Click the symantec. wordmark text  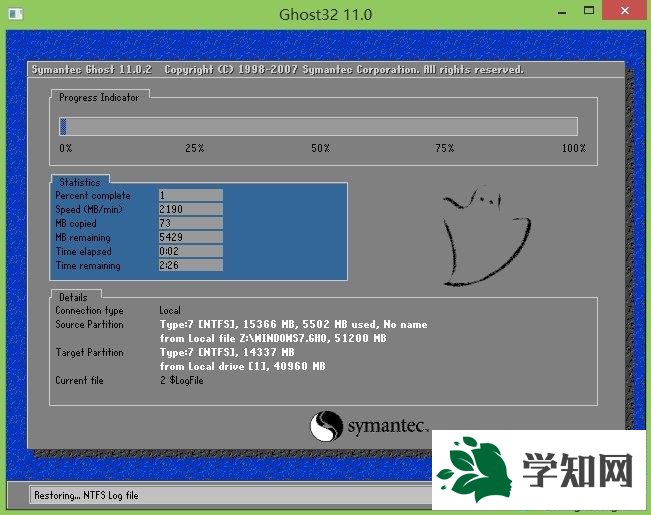click(x=388, y=426)
